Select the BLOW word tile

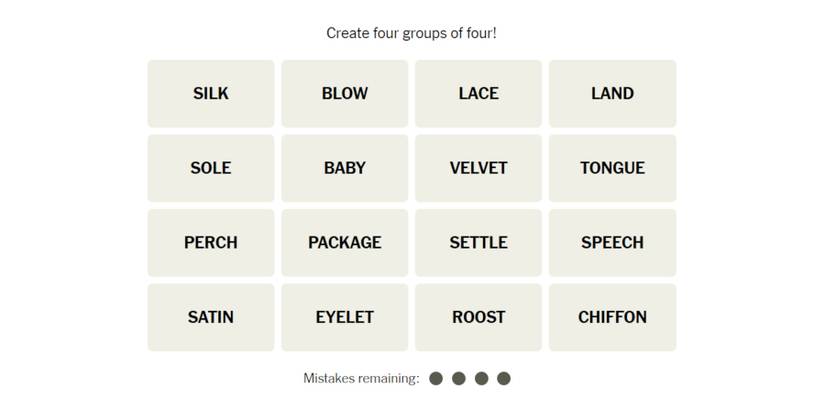(x=345, y=93)
